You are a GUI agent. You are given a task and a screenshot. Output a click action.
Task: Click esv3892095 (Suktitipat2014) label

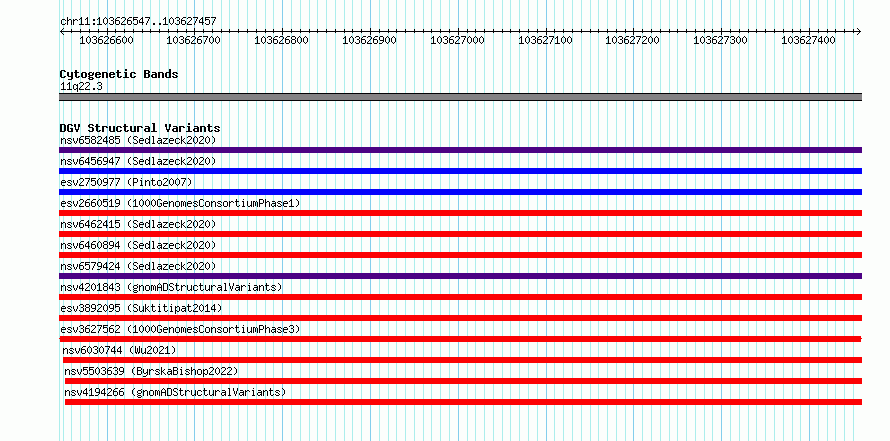(x=141, y=308)
